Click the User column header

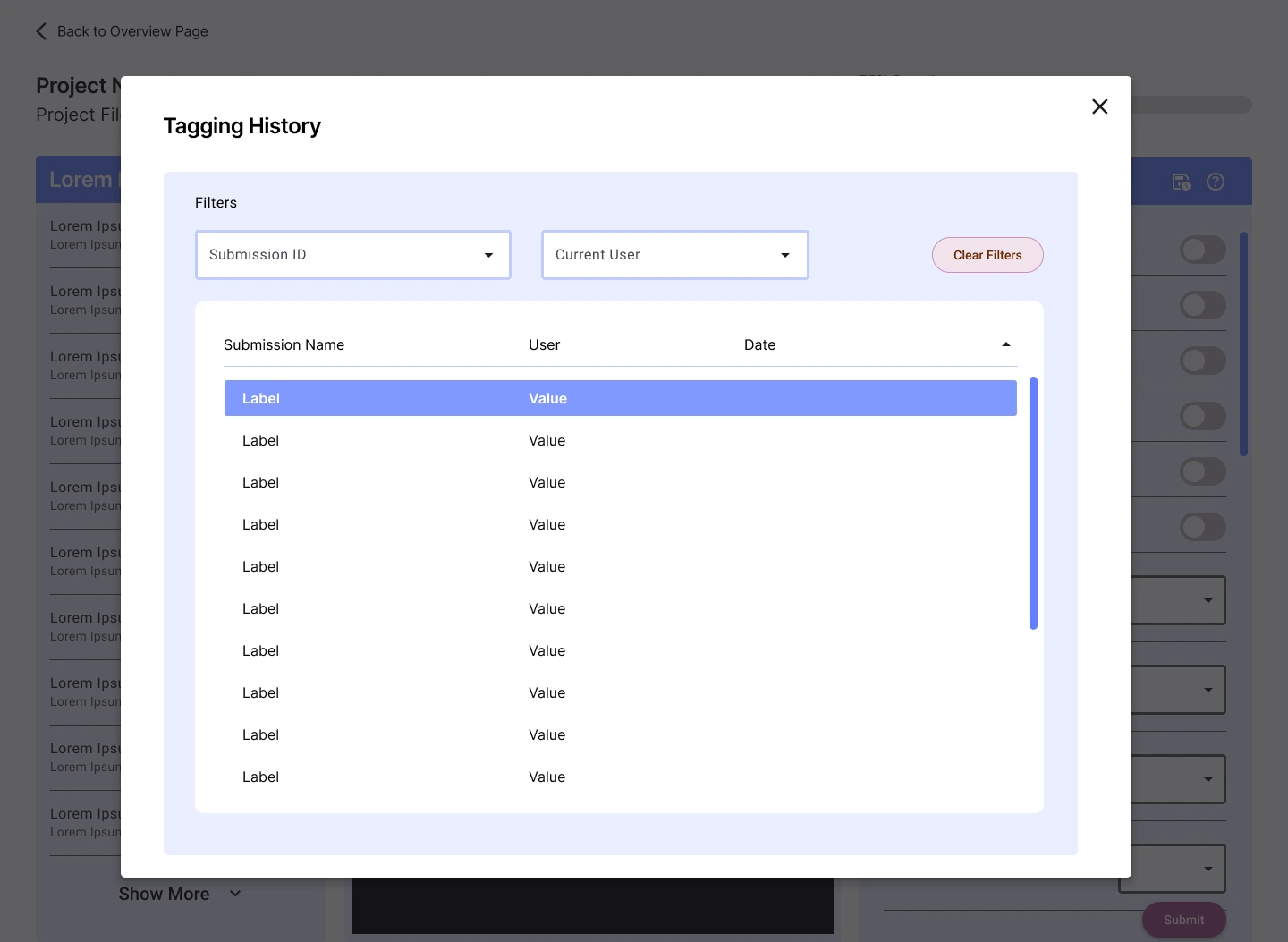(544, 344)
